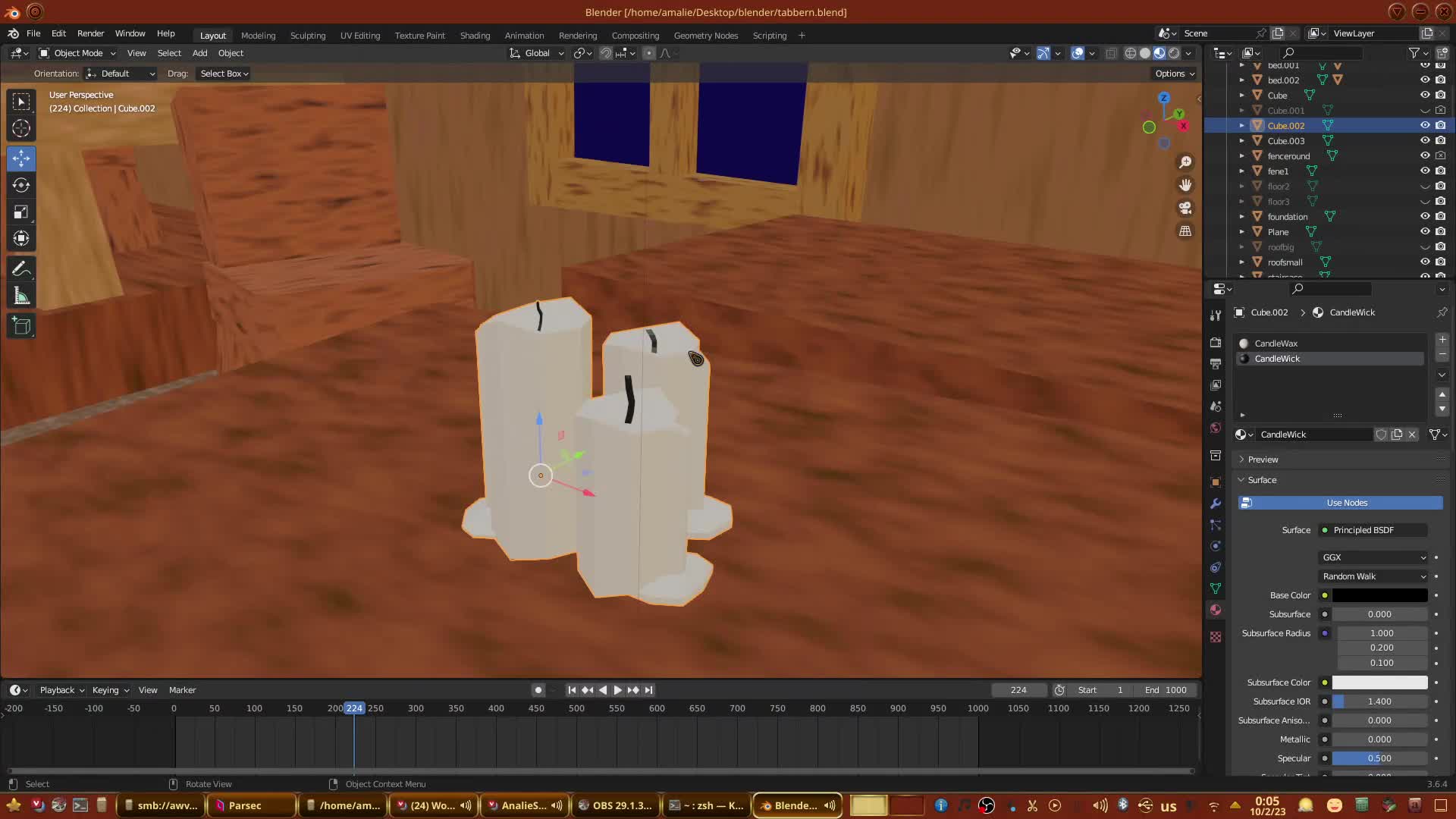Click the play animation button
The image size is (1456, 819).
click(617, 690)
